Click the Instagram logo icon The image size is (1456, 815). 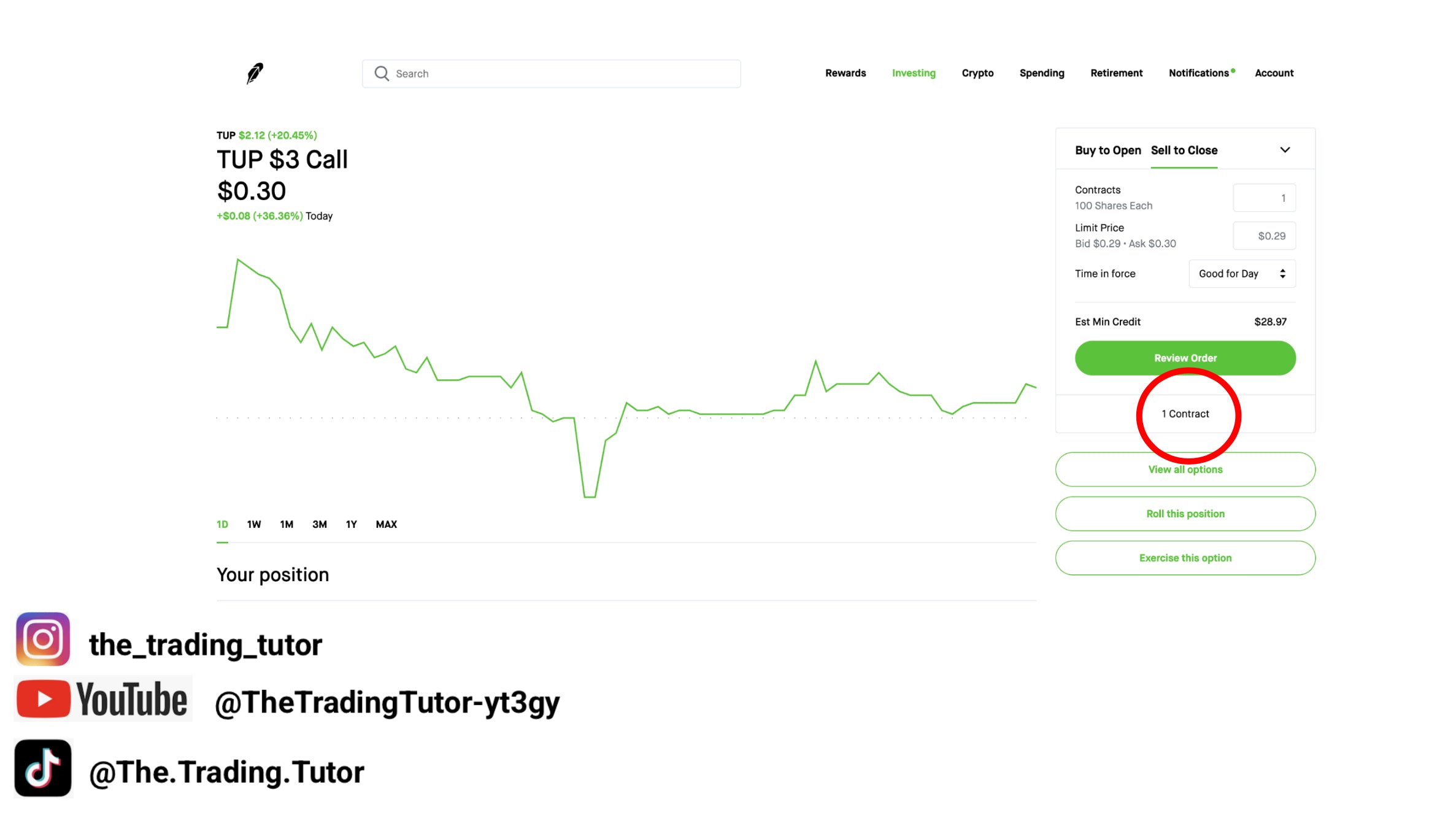pos(43,639)
